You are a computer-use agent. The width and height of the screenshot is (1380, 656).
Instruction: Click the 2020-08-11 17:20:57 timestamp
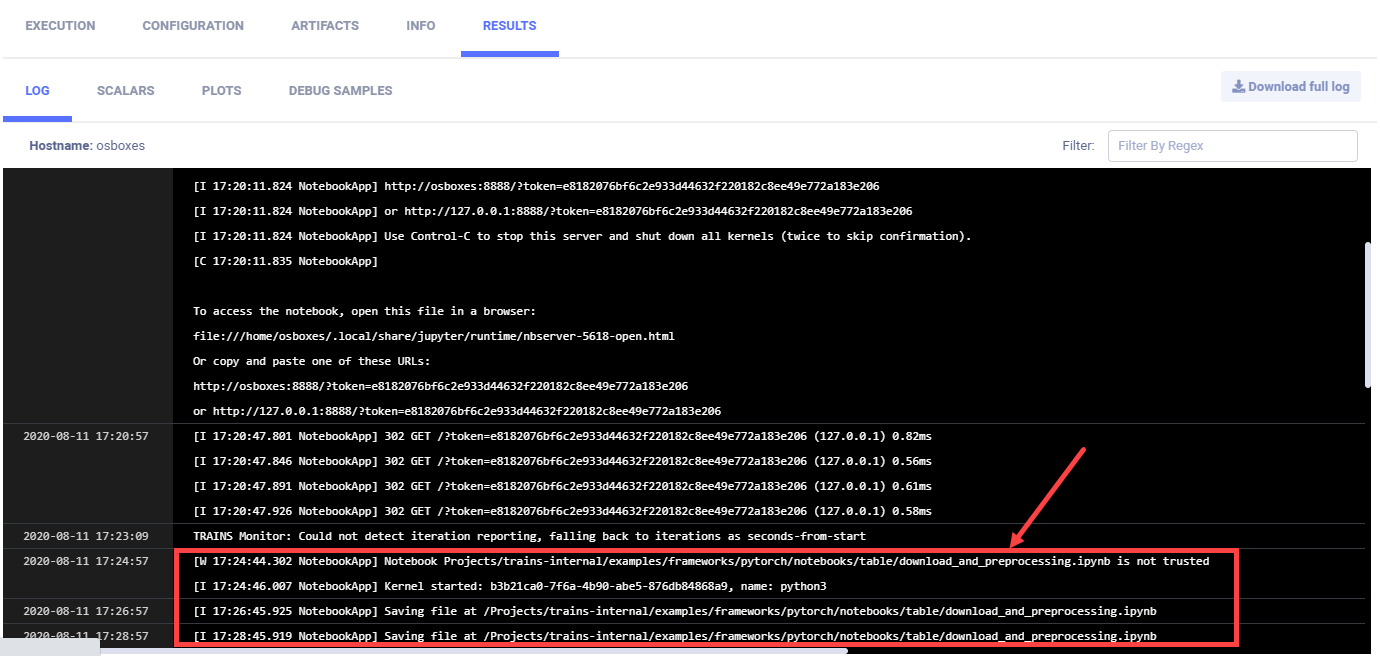(x=86, y=436)
